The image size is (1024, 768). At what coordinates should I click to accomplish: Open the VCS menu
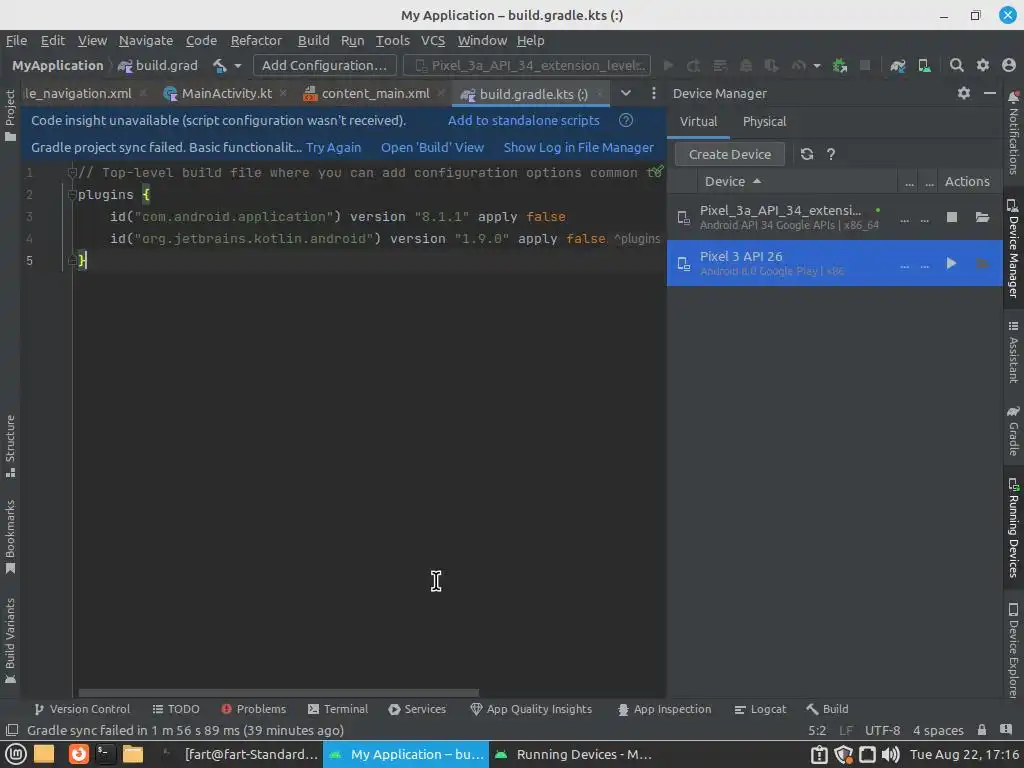(x=432, y=40)
